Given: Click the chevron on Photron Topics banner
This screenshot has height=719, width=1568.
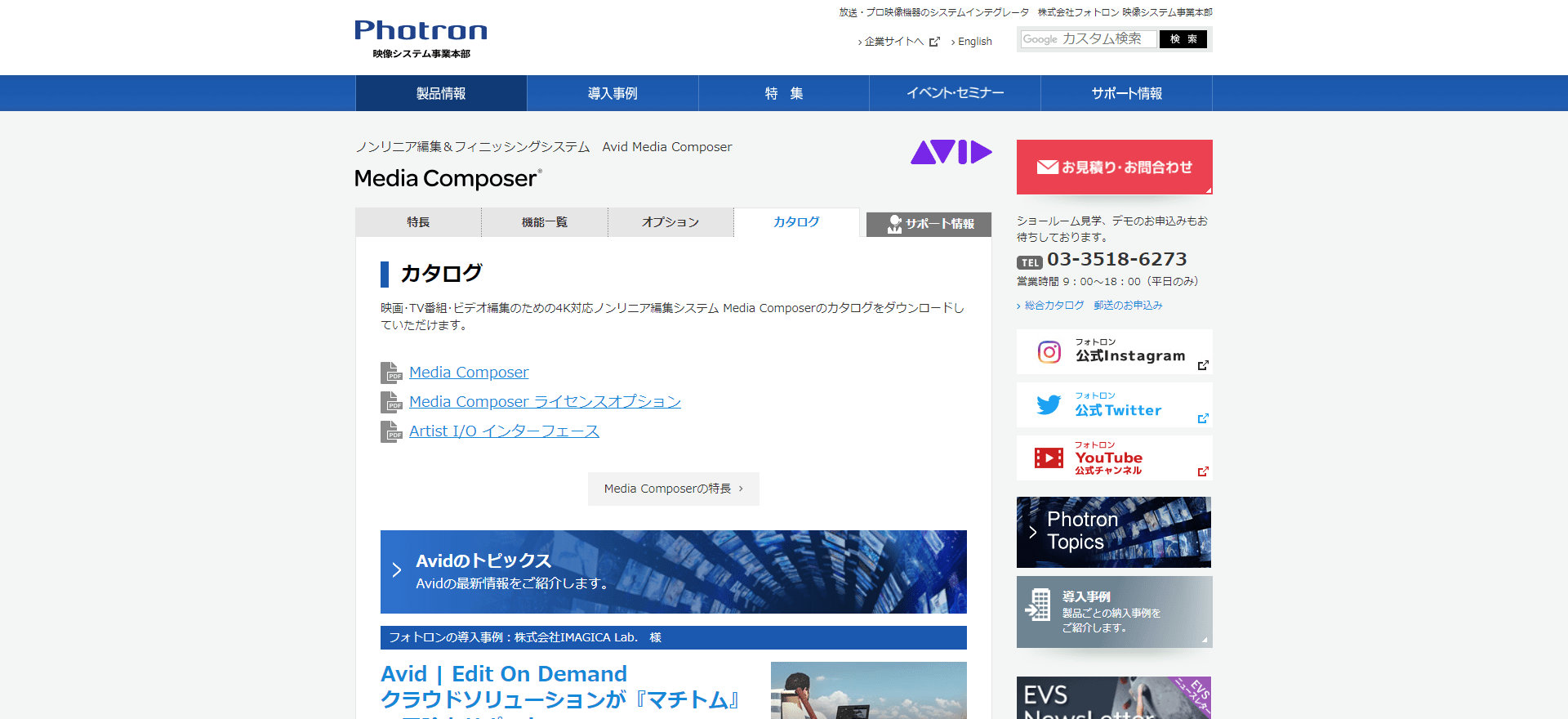Looking at the screenshot, I should [x=1033, y=532].
